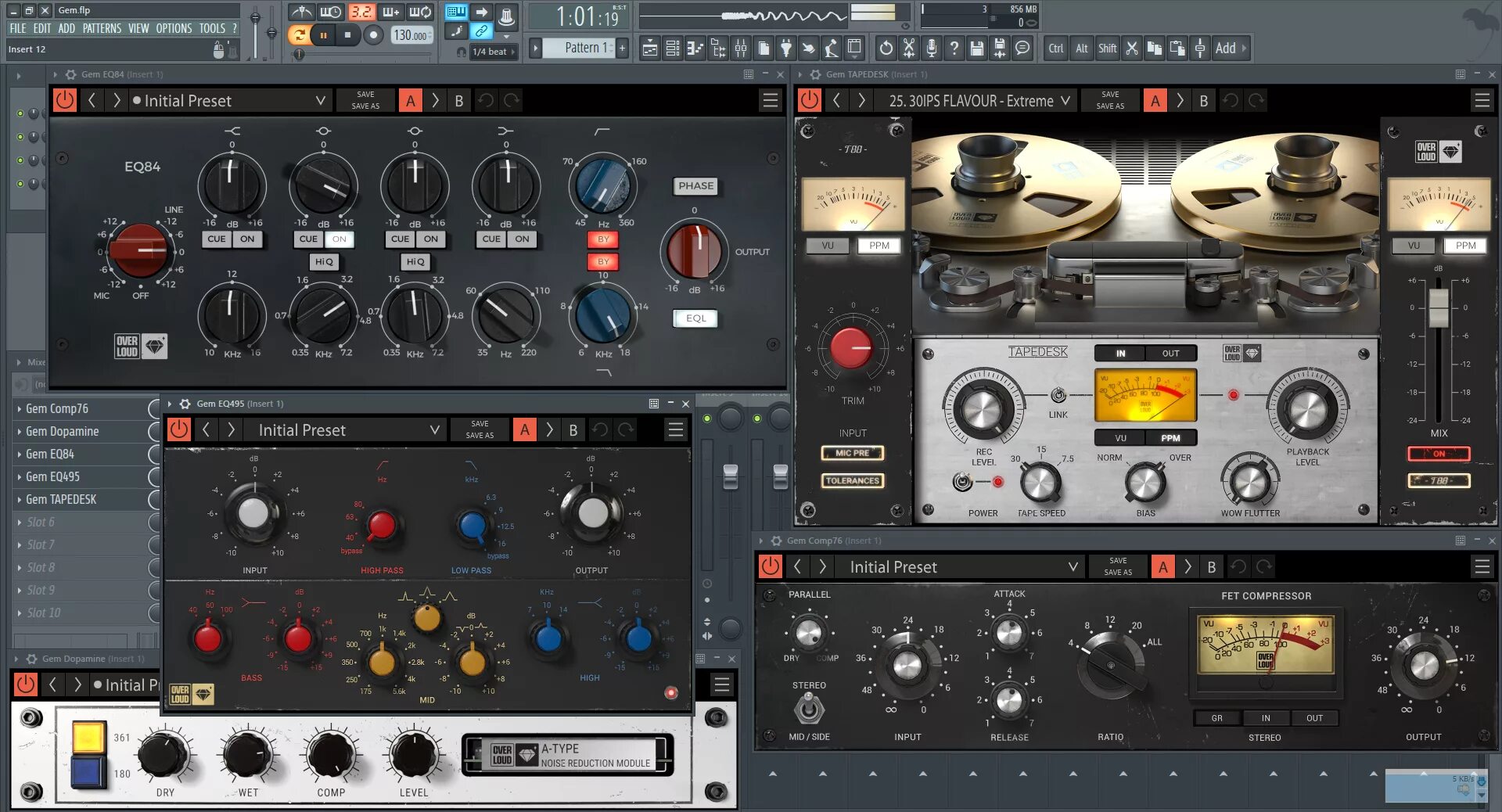The image size is (1502, 812).
Task: Click the metronome icon in the toolbar
Action: click(x=301, y=12)
